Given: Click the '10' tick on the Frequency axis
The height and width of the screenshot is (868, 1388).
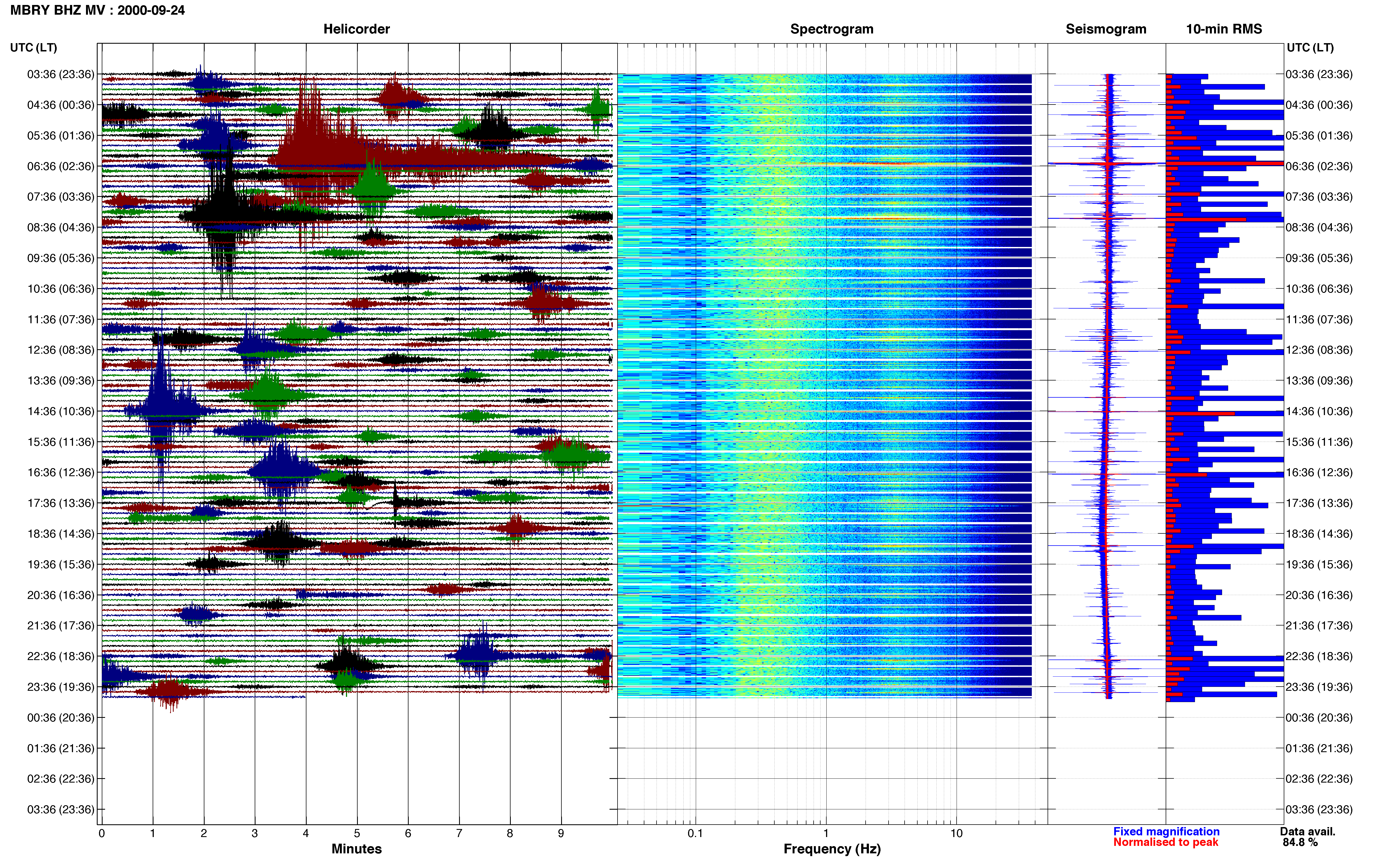Looking at the screenshot, I should (956, 833).
